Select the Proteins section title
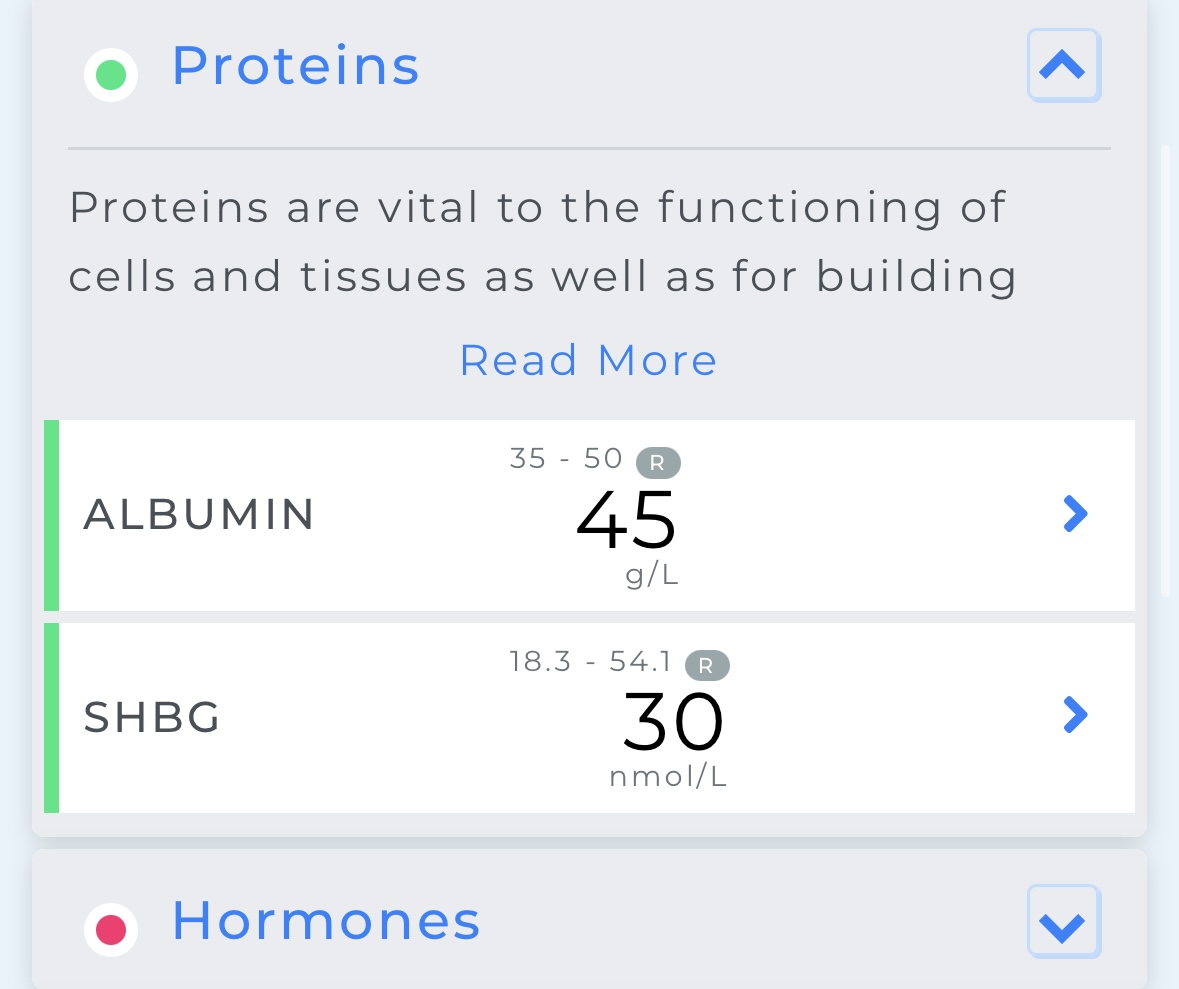The image size is (1179, 989). click(295, 66)
